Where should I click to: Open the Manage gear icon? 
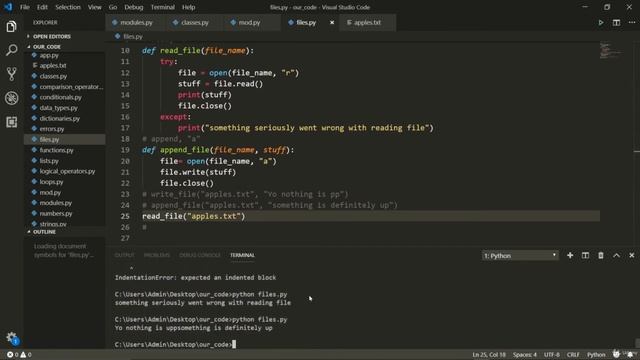11,338
